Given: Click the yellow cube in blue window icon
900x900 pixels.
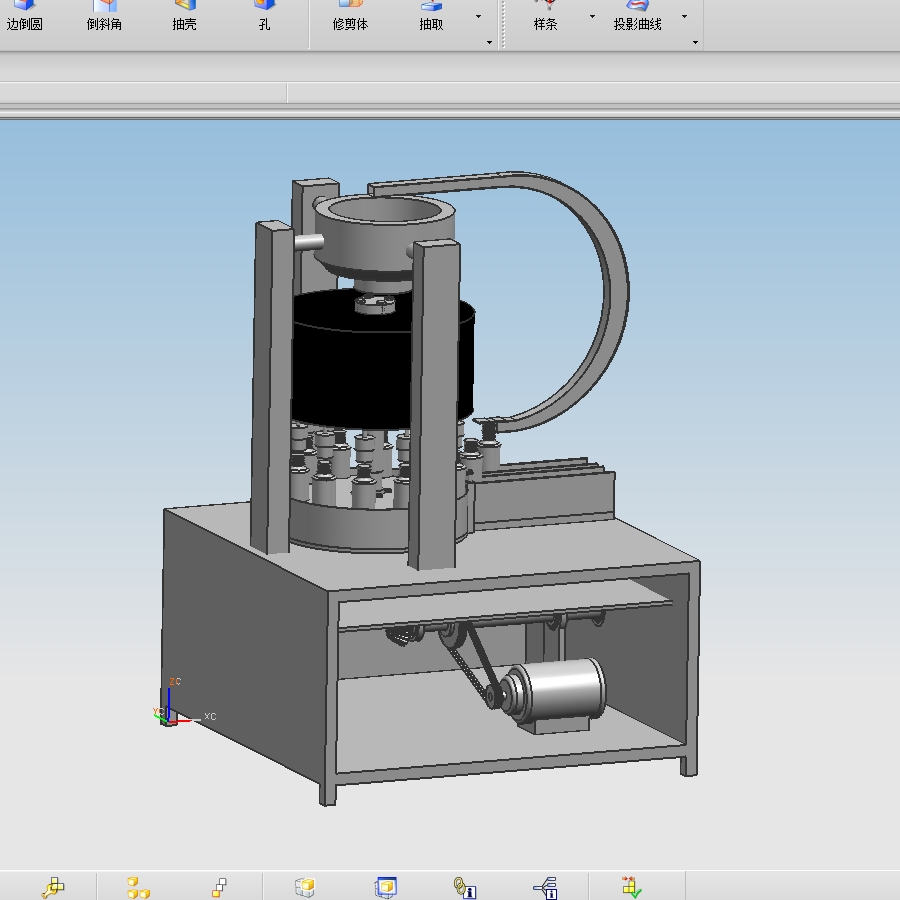Looking at the screenshot, I should point(386,887).
